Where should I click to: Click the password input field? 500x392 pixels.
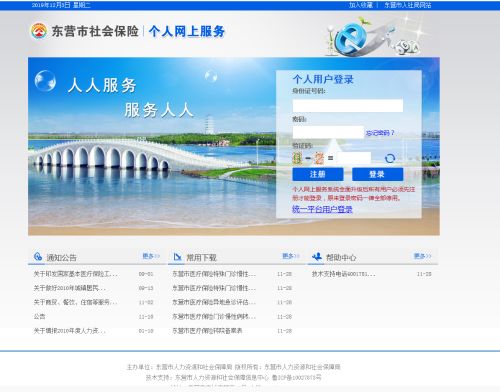328,132
